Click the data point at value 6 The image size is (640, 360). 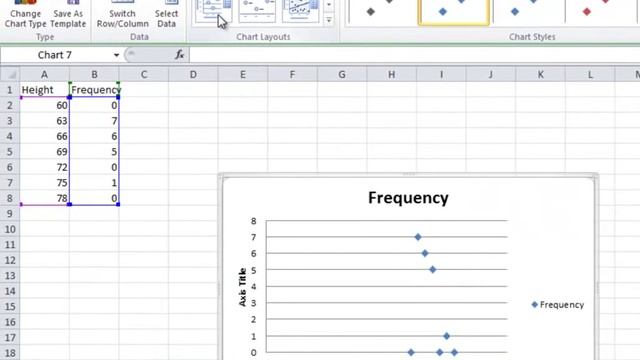tap(424, 253)
